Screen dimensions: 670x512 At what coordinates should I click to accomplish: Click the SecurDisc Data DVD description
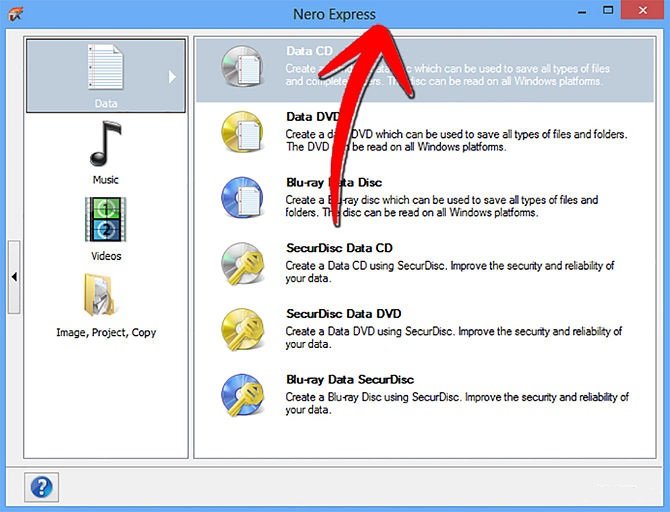(x=453, y=338)
